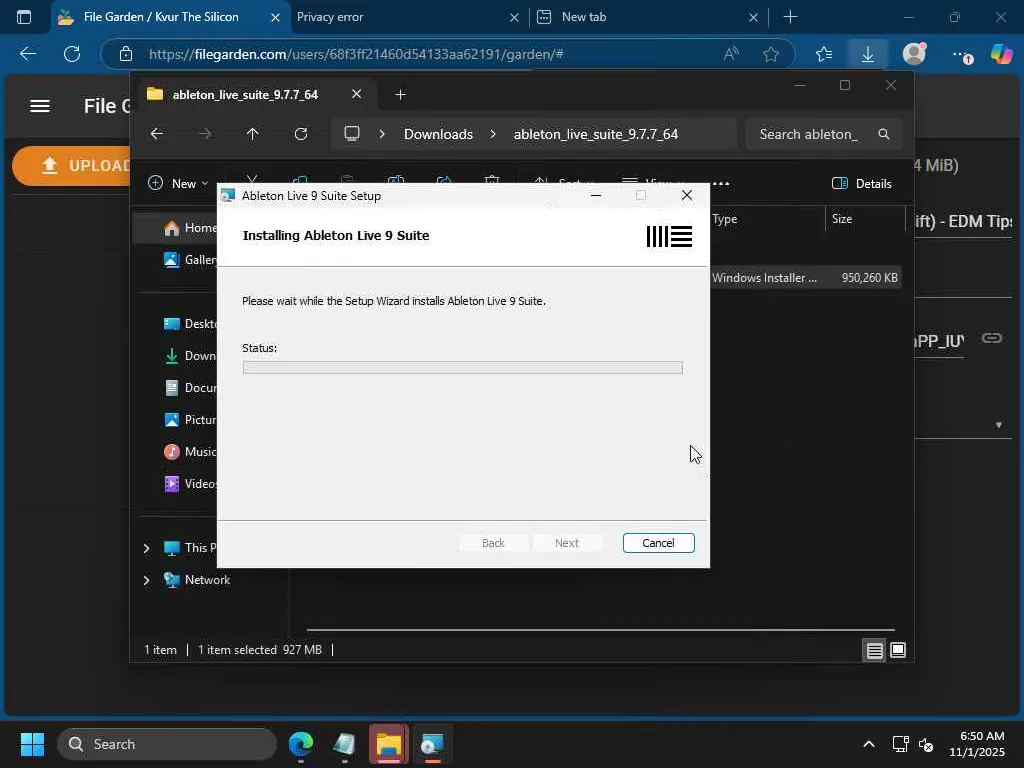Open Home in the navigation pane
1024x768 pixels.
coord(189,228)
